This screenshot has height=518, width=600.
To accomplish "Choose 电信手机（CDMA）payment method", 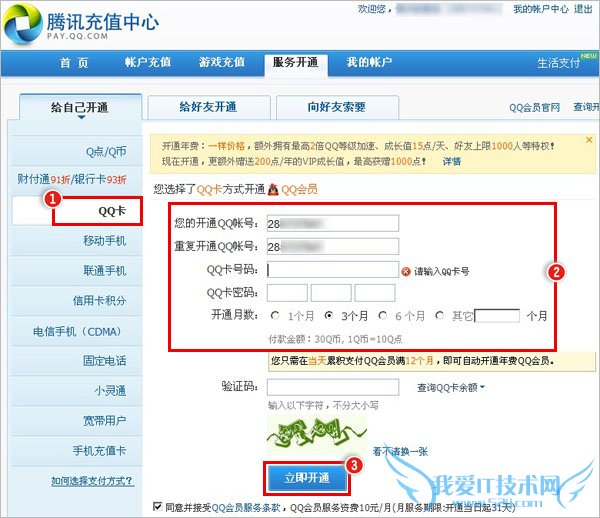I will pyautogui.click(x=77, y=331).
